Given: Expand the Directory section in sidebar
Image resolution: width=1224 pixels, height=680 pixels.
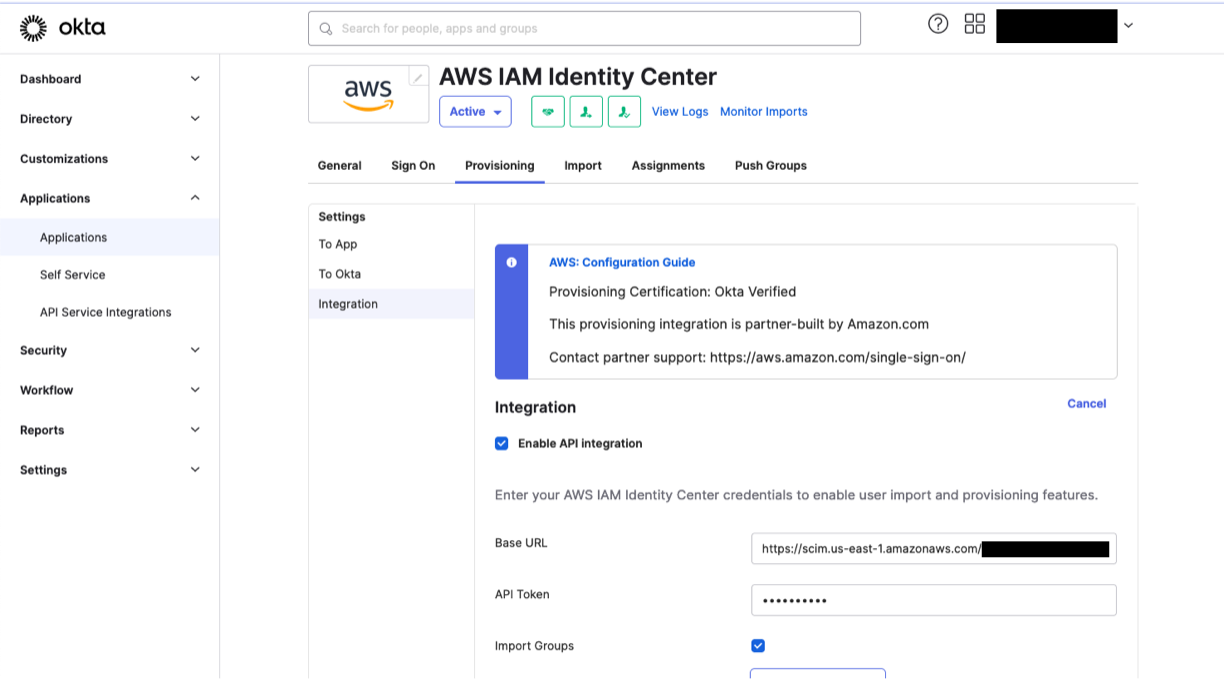Looking at the screenshot, I should [108, 118].
